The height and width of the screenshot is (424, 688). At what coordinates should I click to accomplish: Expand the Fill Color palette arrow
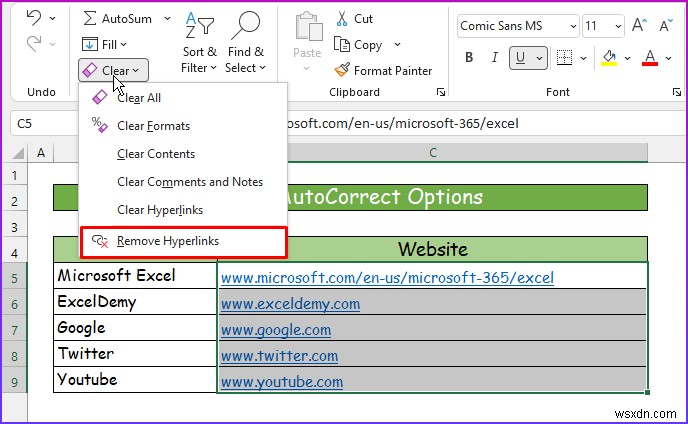click(x=627, y=58)
